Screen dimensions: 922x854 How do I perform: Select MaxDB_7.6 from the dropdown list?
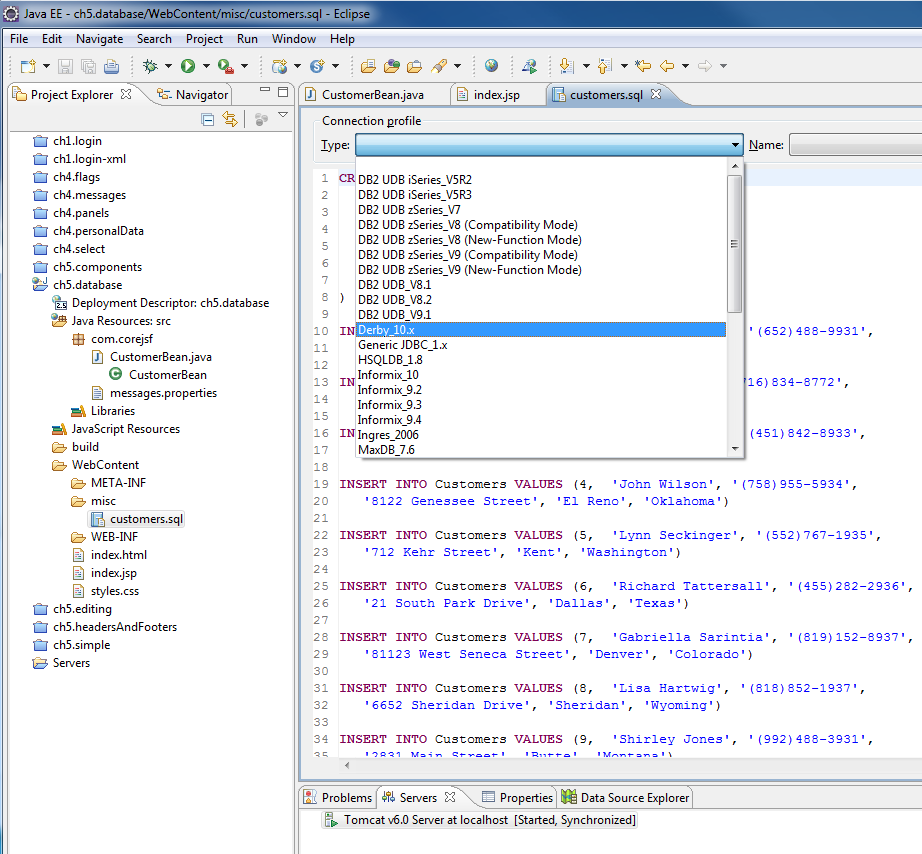point(541,450)
